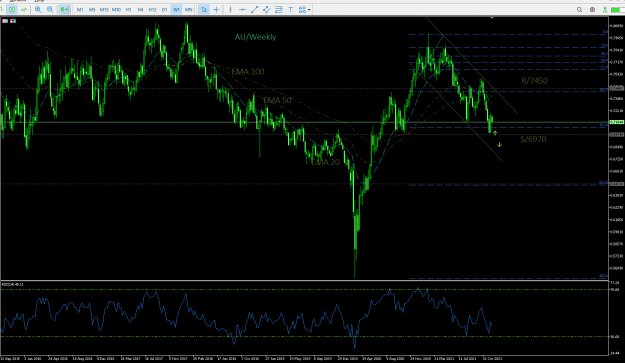Activate the crosshair tool
The width and height of the screenshot is (625, 363).
point(216,9)
